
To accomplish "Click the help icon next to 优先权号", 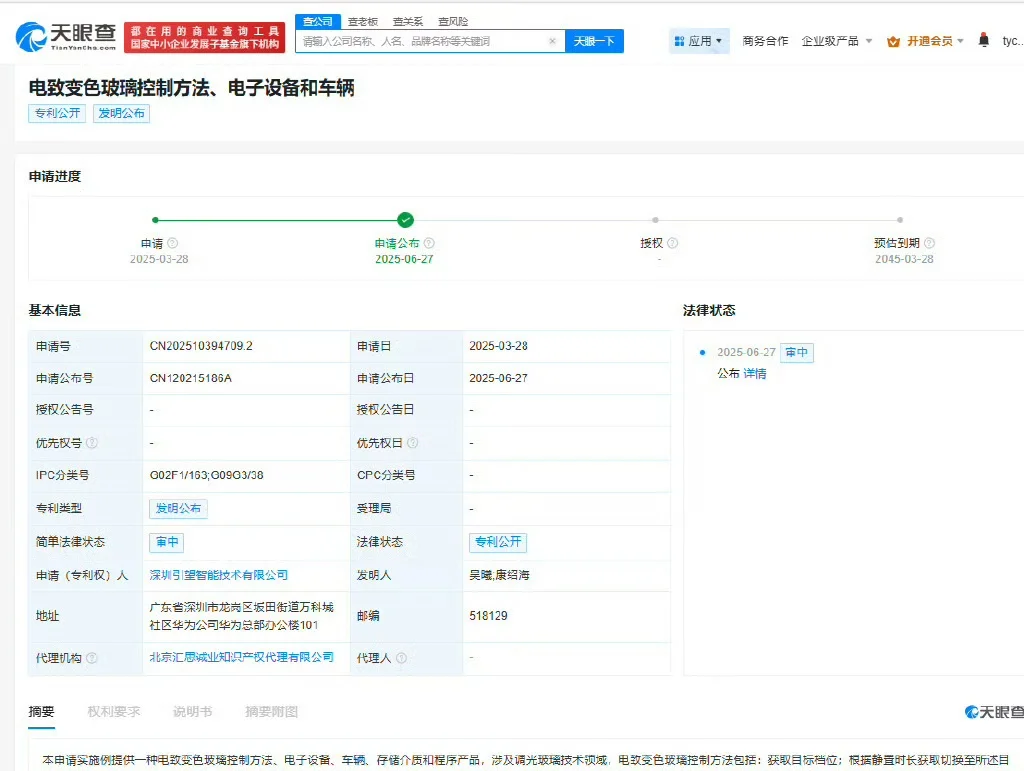I will pos(91,443).
